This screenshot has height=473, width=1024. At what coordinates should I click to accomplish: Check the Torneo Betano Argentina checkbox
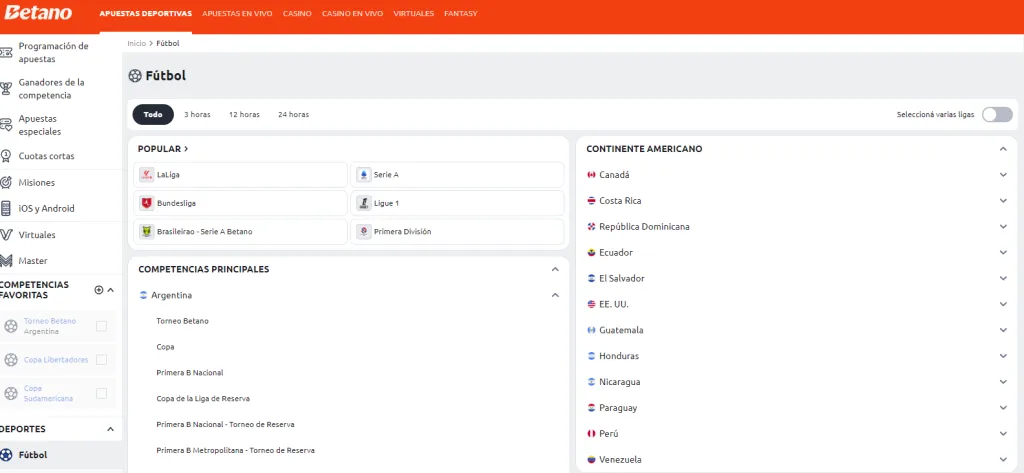coord(101,326)
